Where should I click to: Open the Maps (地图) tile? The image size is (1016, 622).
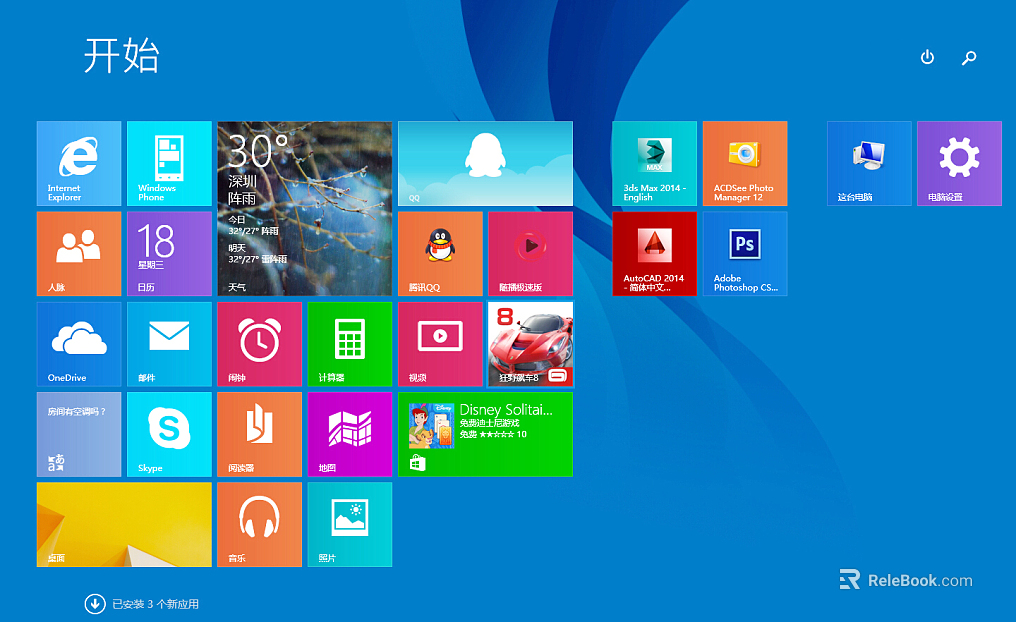pyautogui.click(x=350, y=434)
